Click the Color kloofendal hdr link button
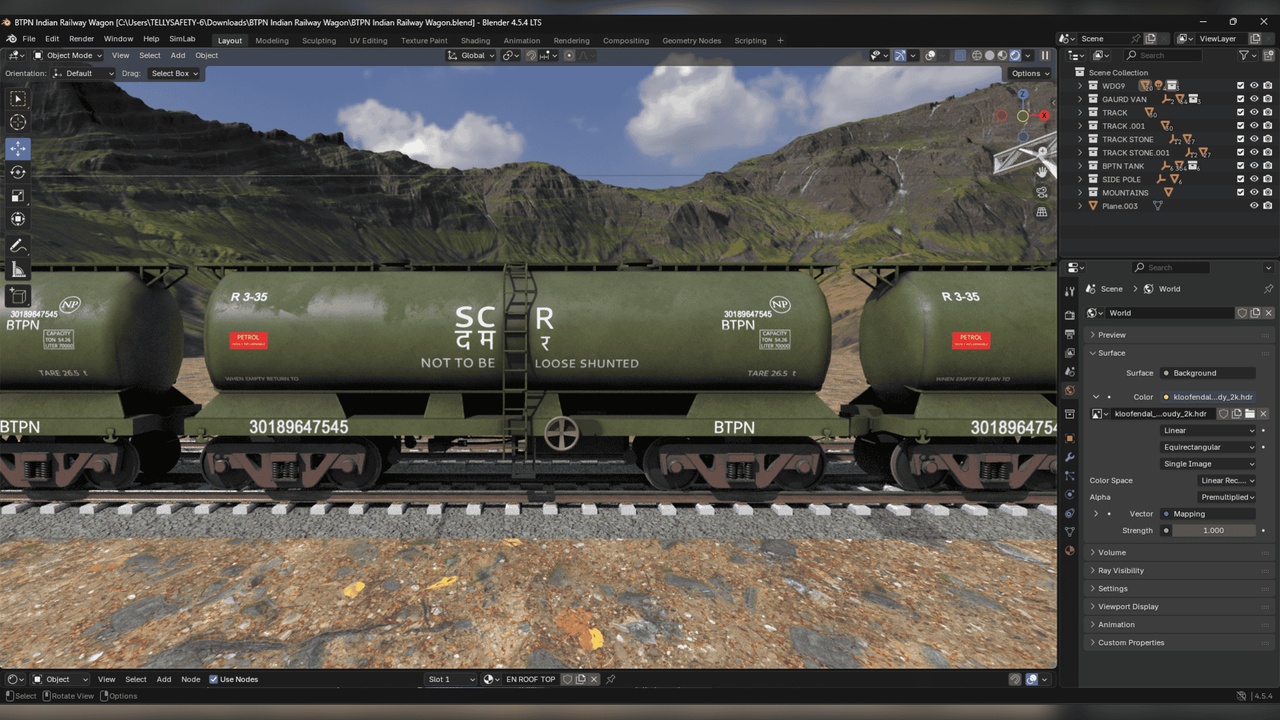 click(x=1208, y=397)
